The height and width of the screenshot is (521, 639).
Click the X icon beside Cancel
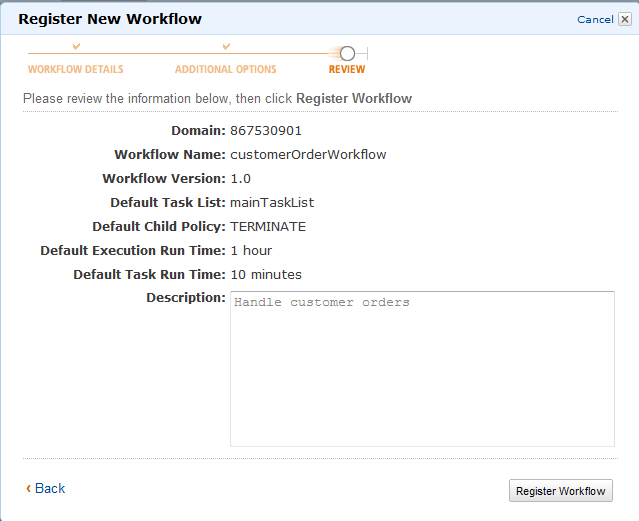[624, 19]
